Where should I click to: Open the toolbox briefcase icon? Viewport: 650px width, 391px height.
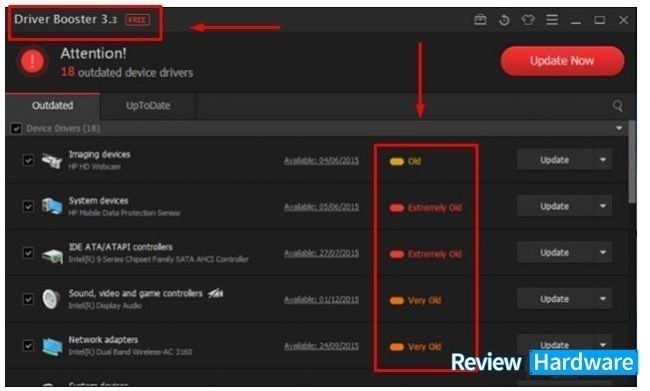tap(480, 19)
